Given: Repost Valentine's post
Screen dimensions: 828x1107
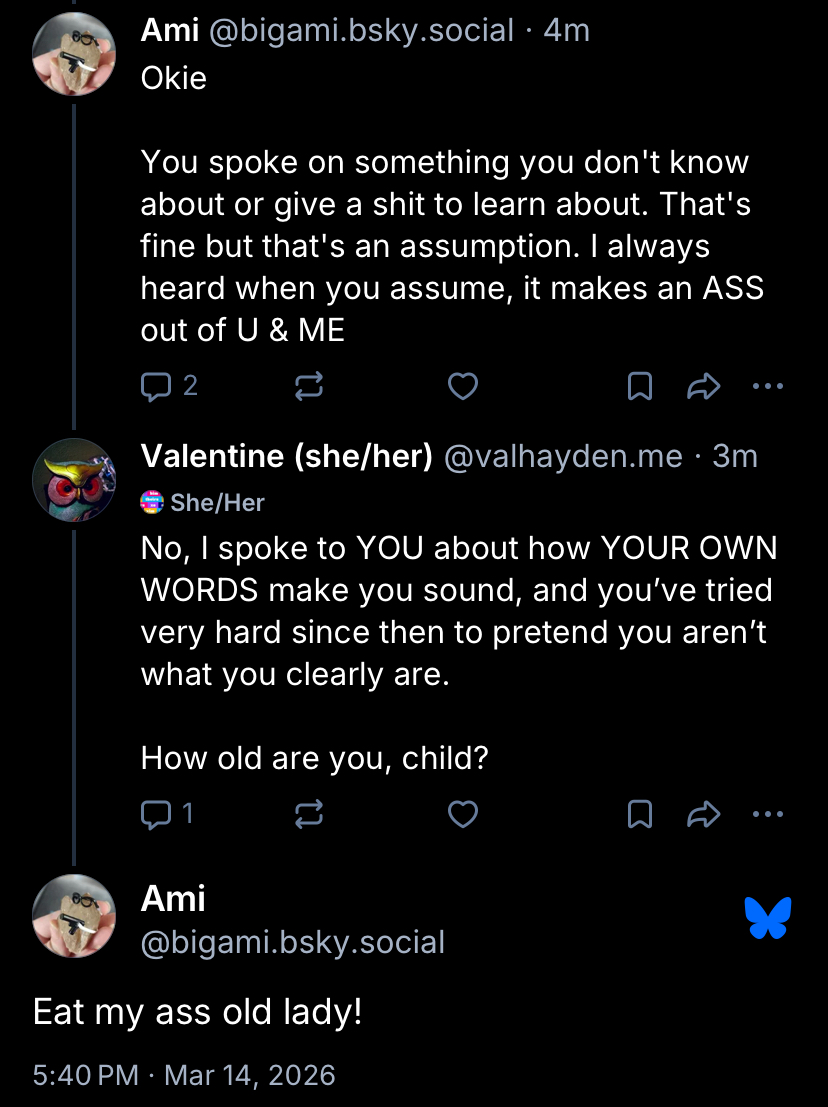Looking at the screenshot, I should point(309,815).
